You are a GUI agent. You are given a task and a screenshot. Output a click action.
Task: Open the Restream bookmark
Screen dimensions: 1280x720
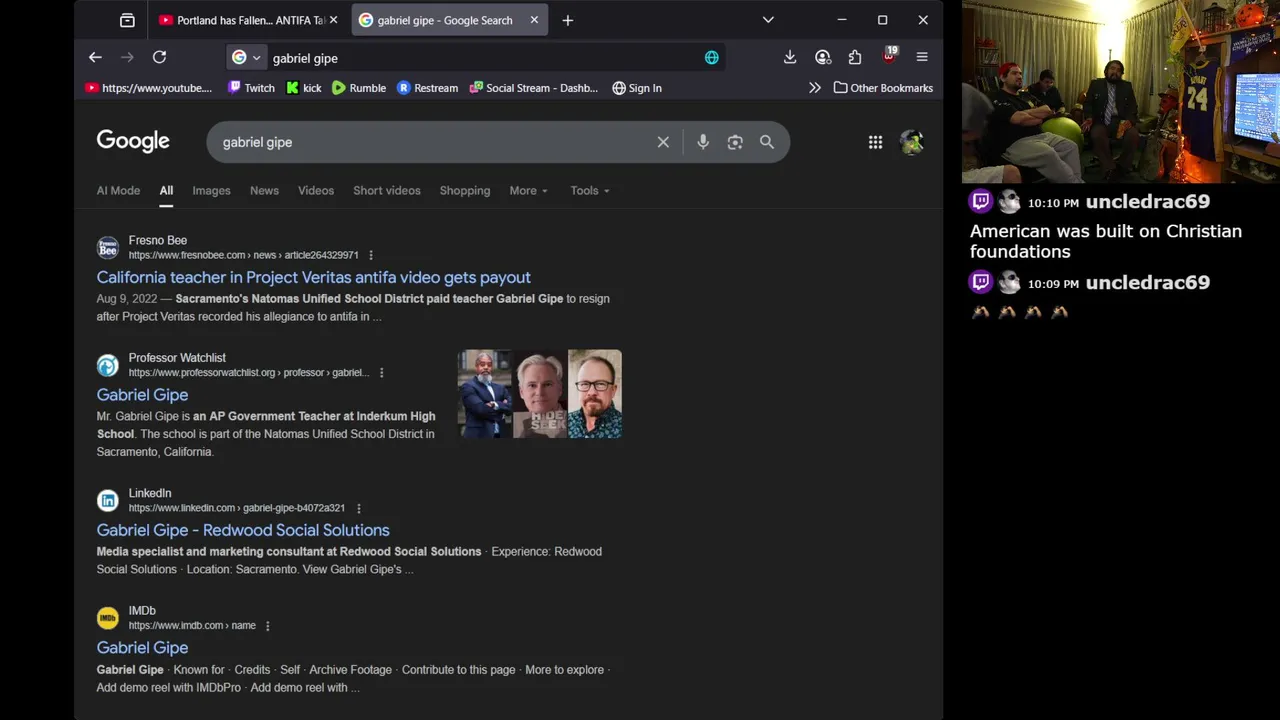point(428,88)
